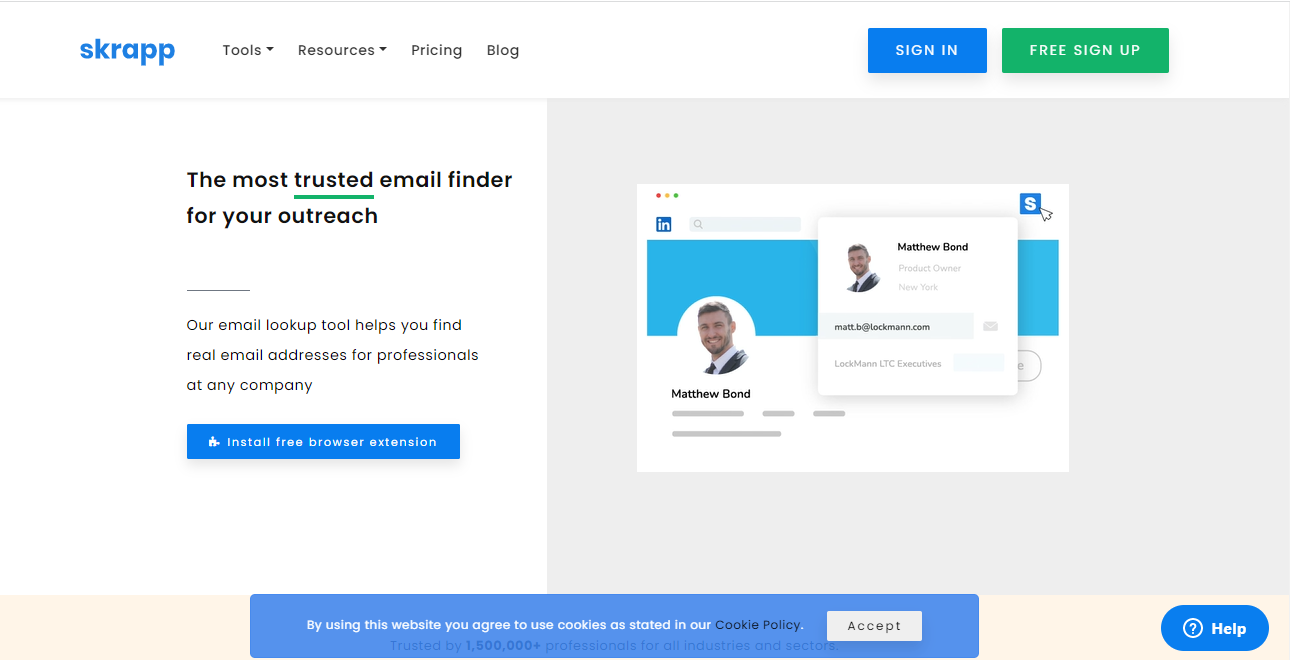This screenshot has width=1290, height=660.
Task: Click the FREE SIGN UP button
Action: click(1085, 50)
